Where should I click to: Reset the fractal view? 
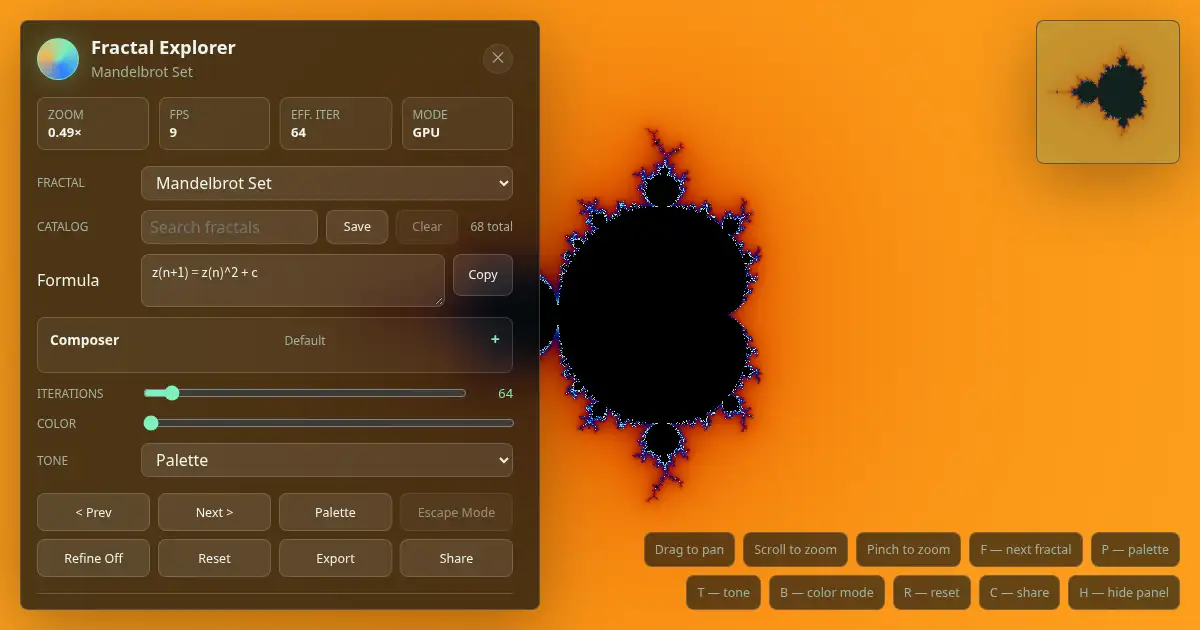tap(214, 558)
